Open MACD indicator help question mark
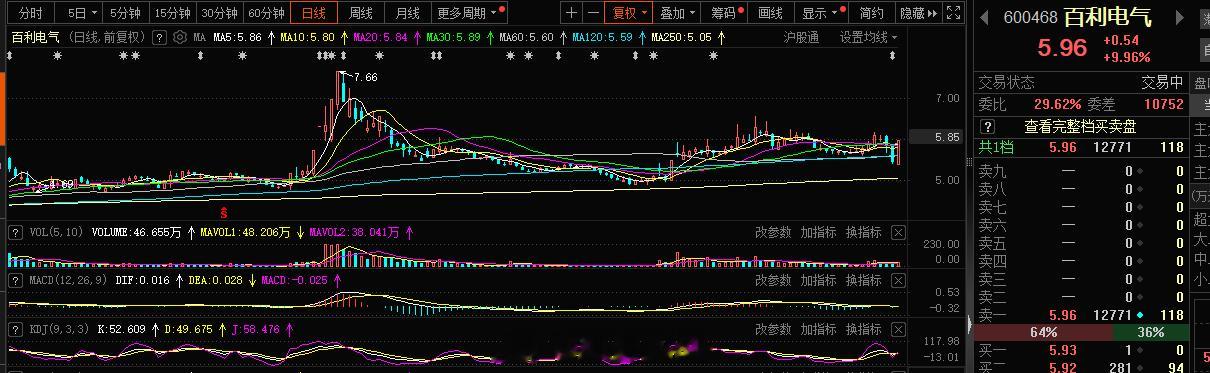 coord(15,281)
